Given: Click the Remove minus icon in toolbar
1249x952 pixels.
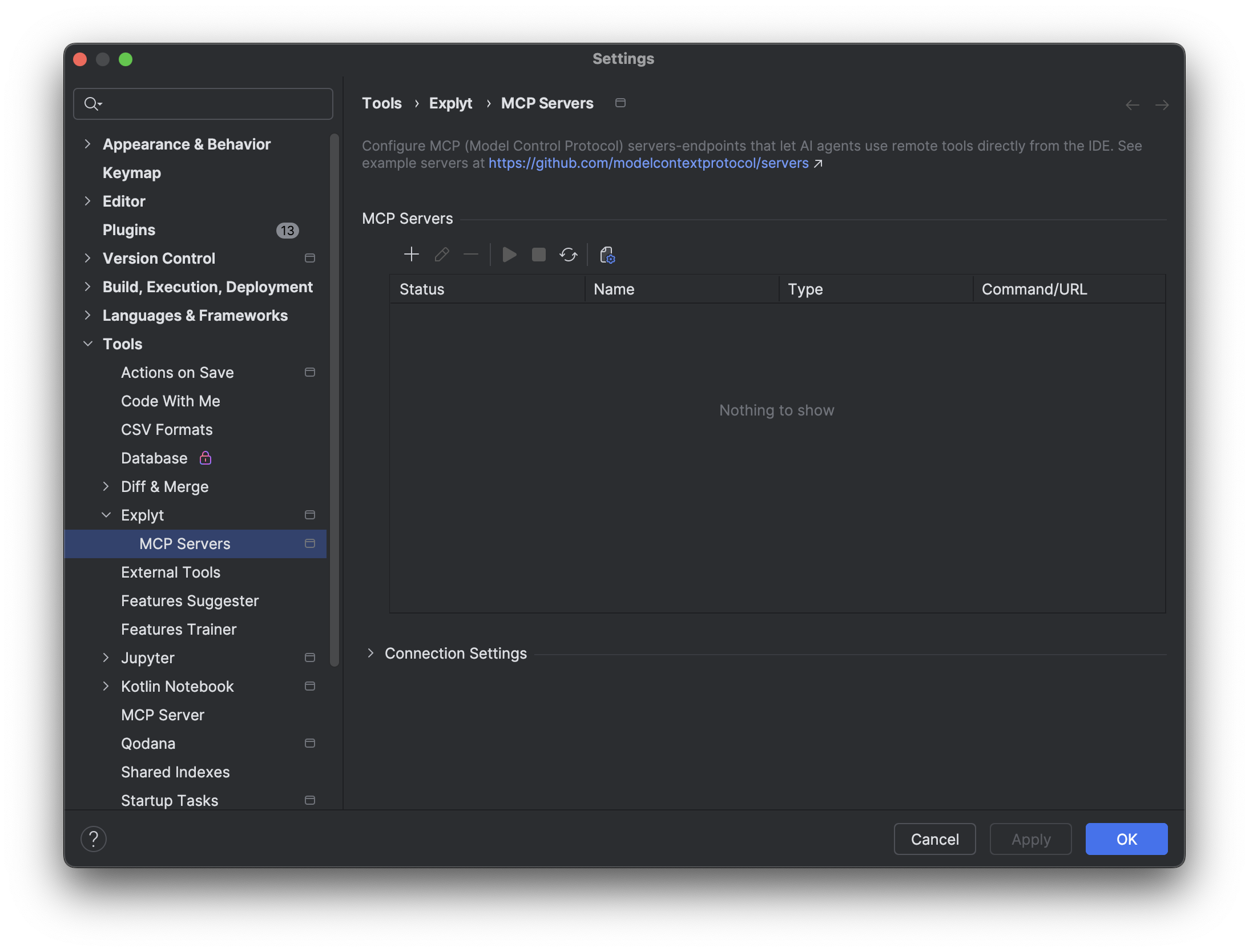Looking at the screenshot, I should (470, 254).
